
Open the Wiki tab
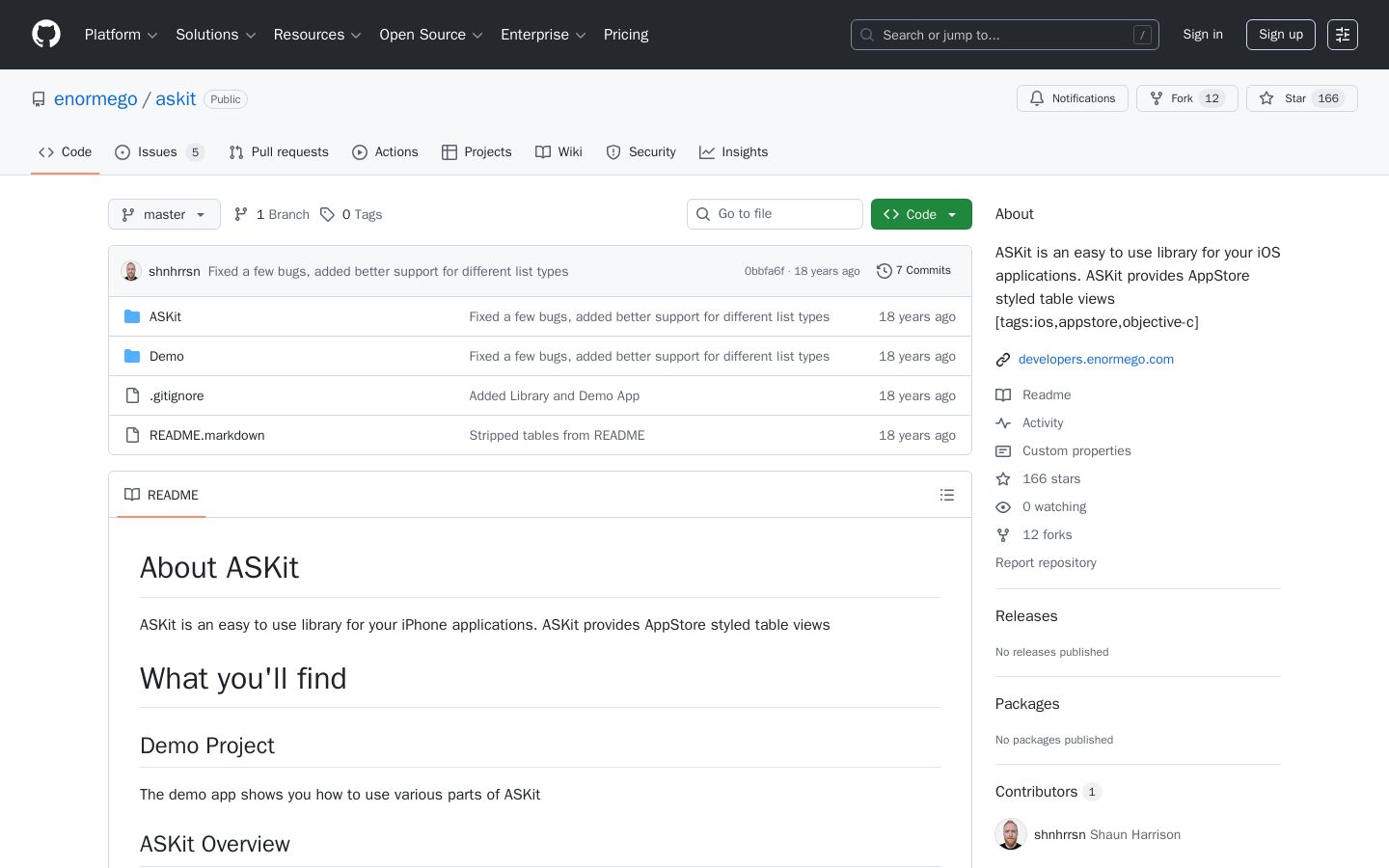point(558,152)
